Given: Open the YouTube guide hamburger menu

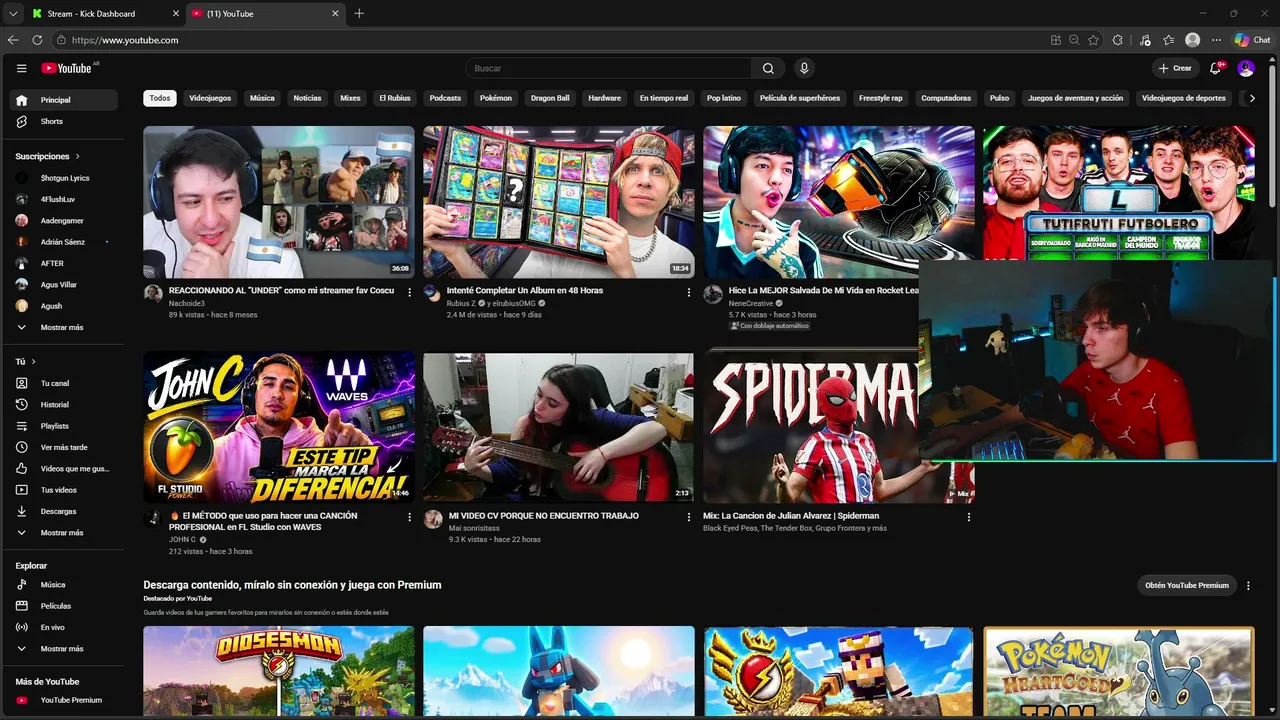Looking at the screenshot, I should click(x=21, y=68).
